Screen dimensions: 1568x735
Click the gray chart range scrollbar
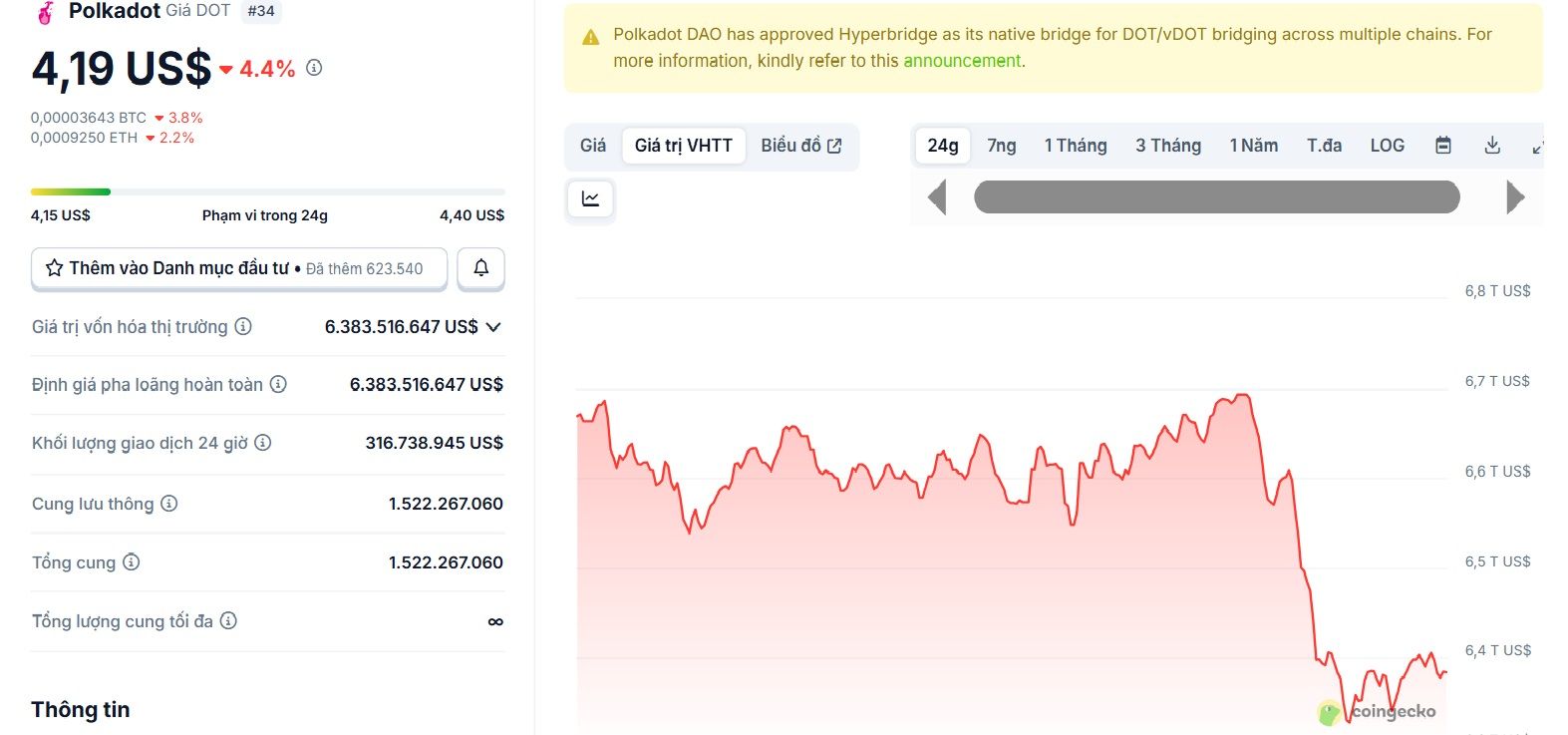[x=1217, y=196]
